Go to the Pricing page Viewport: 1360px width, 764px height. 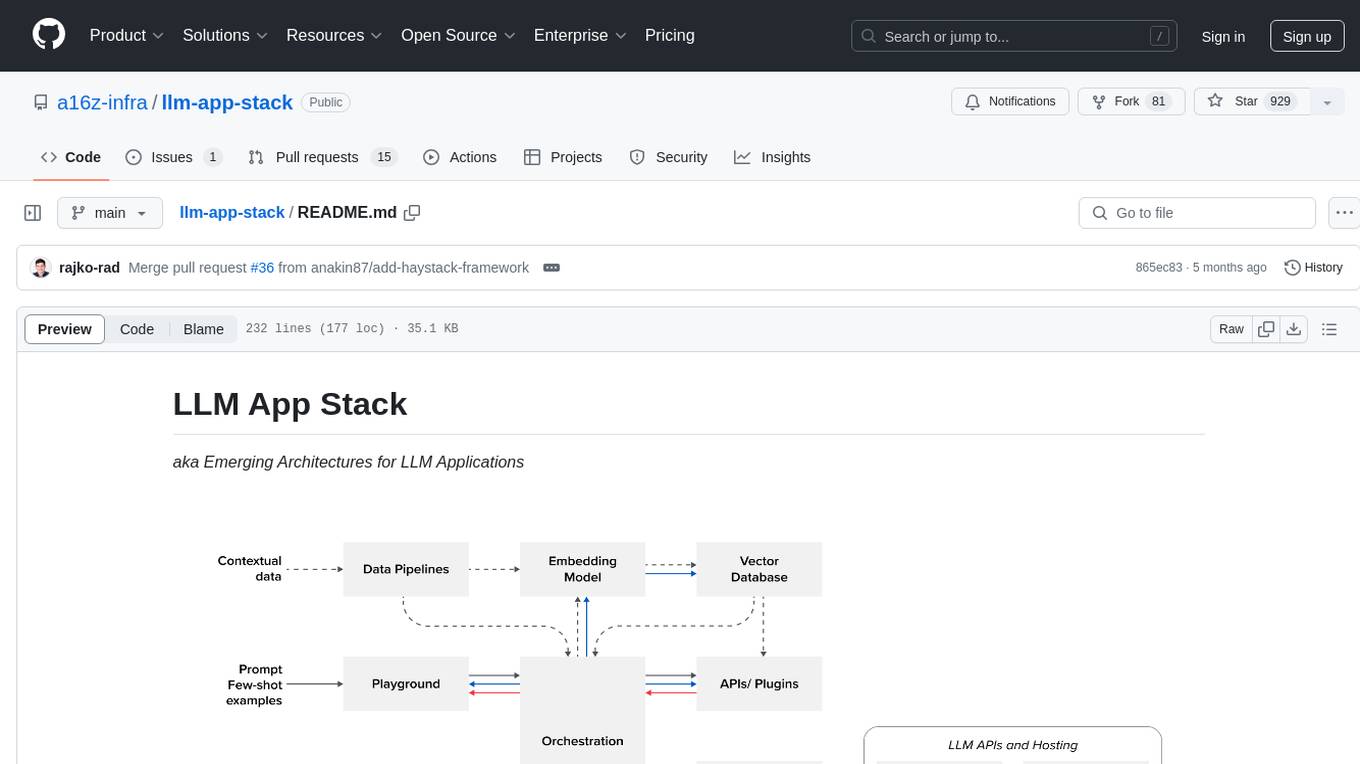[x=670, y=35]
